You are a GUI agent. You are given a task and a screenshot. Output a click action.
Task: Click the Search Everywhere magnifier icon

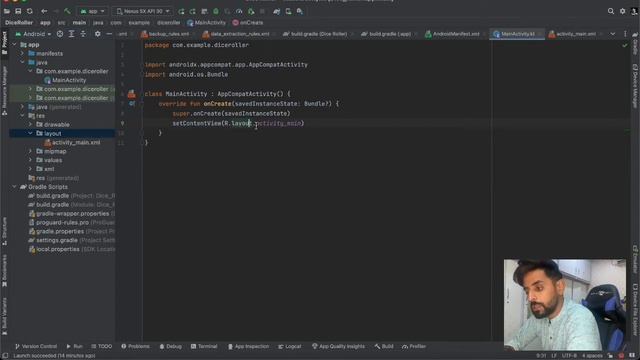(x=611, y=11)
